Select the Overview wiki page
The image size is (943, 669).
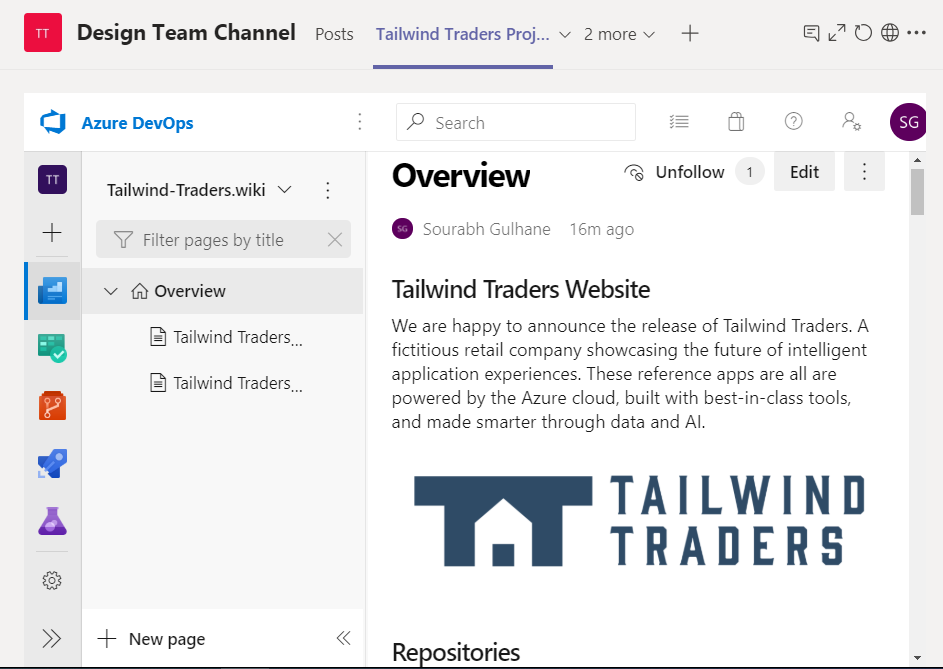point(223,291)
